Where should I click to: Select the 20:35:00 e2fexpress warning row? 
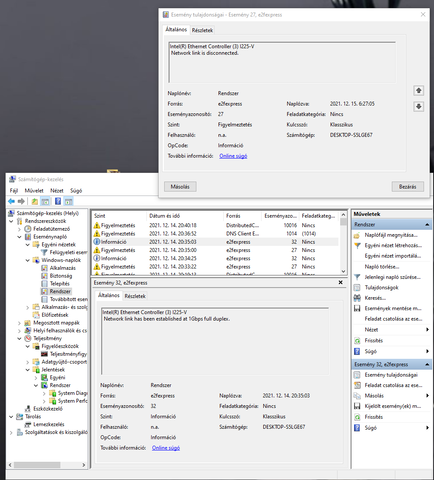[x=215, y=250]
